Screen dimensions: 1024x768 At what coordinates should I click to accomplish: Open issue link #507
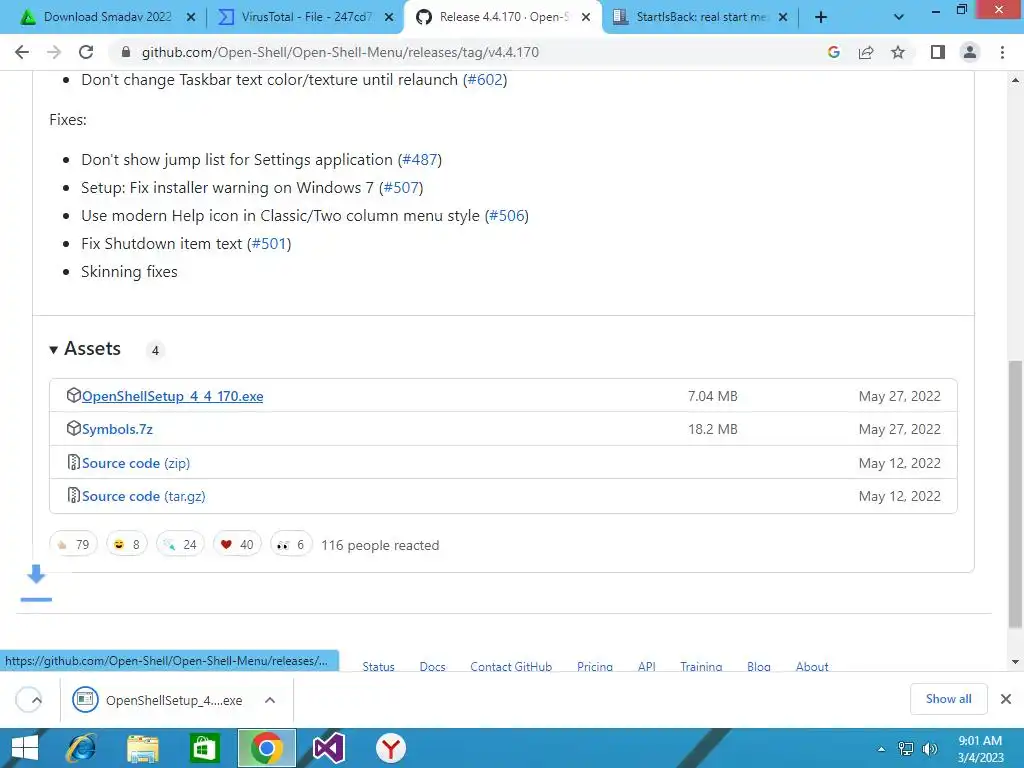tap(401, 188)
